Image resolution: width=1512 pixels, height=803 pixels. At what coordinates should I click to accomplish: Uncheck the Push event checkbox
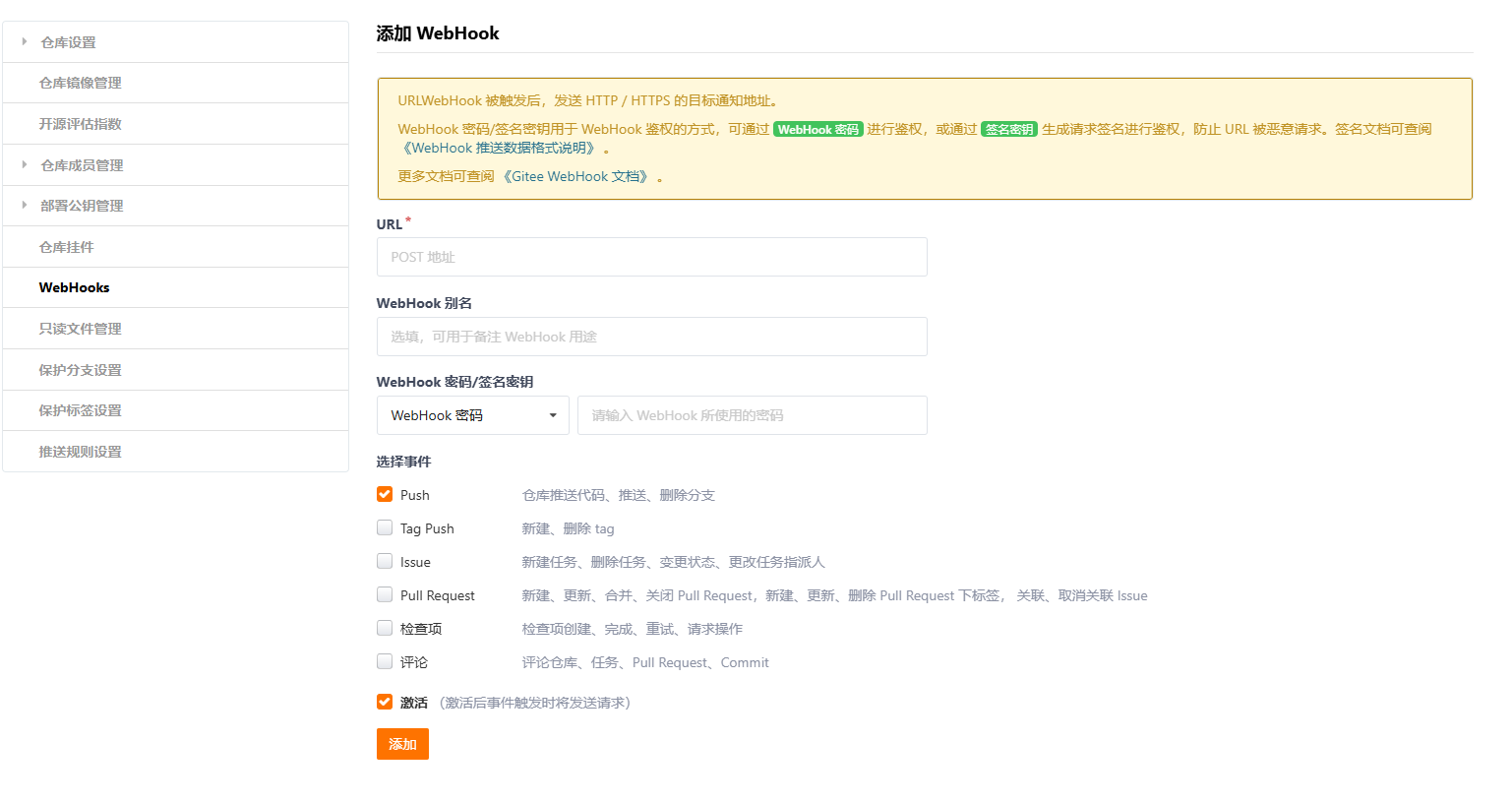pyautogui.click(x=385, y=494)
